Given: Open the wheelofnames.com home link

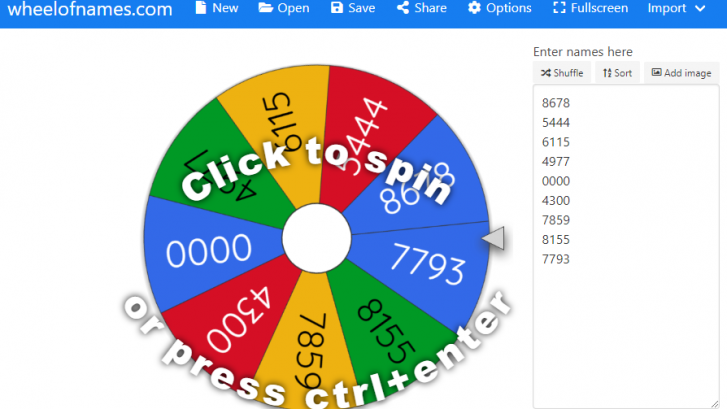Looking at the screenshot, I should [90, 9].
